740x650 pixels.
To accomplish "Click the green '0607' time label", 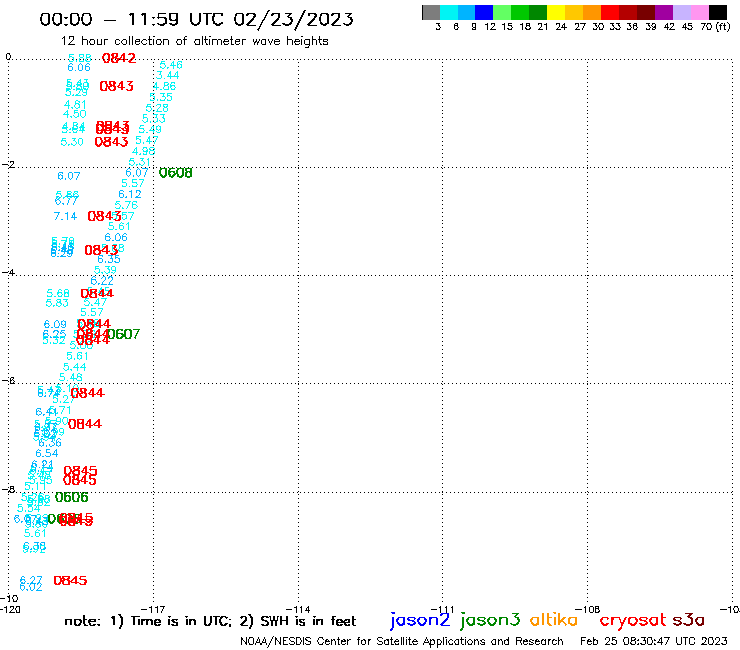I will [123, 334].
